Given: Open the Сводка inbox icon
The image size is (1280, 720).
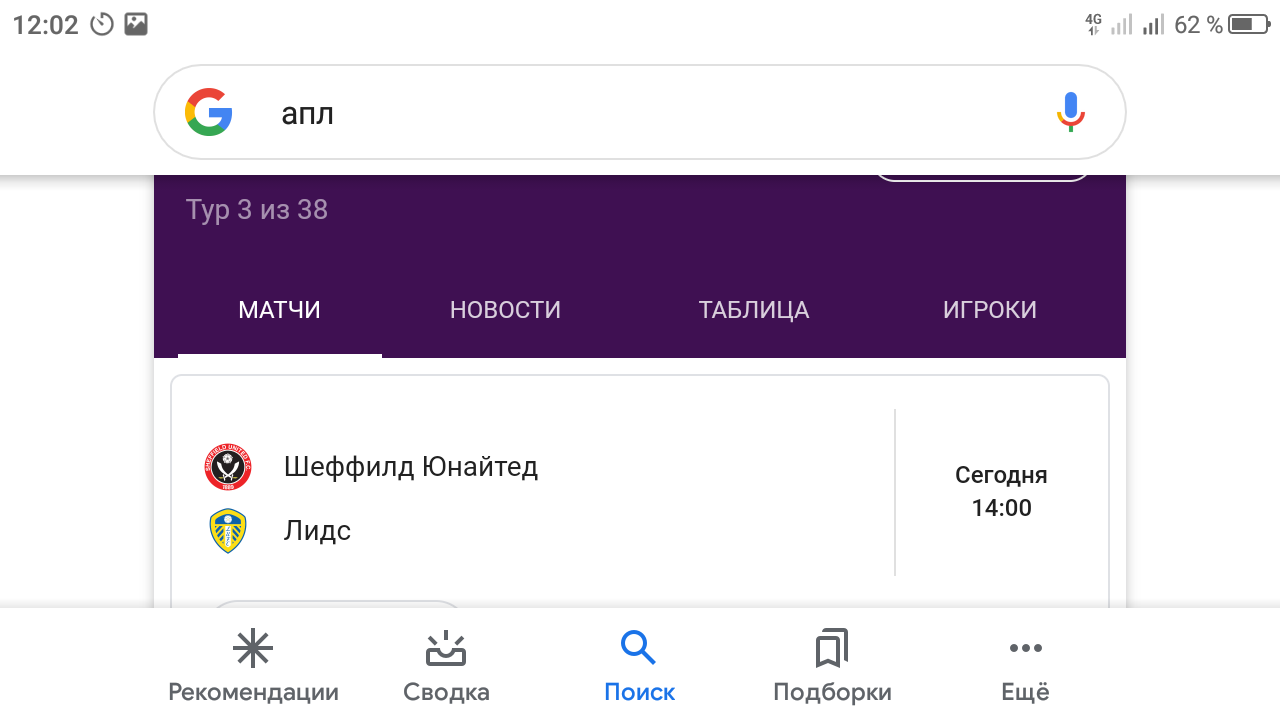Looking at the screenshot, I should [x=446, y=649].
